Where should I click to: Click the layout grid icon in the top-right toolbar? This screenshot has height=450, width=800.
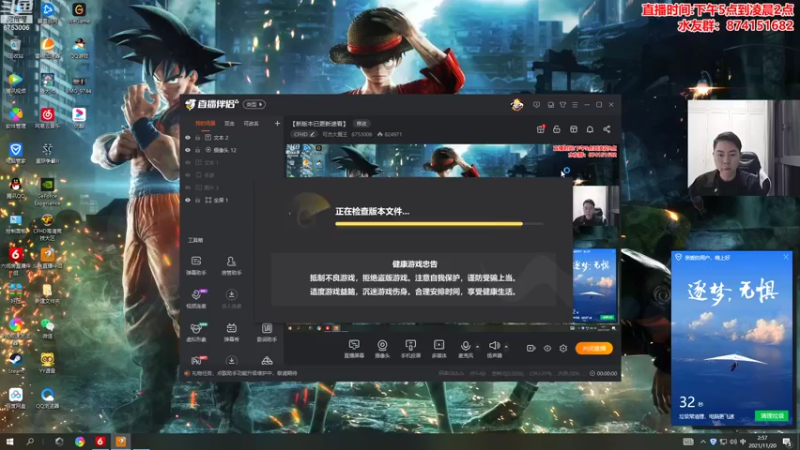click(573, 129)
